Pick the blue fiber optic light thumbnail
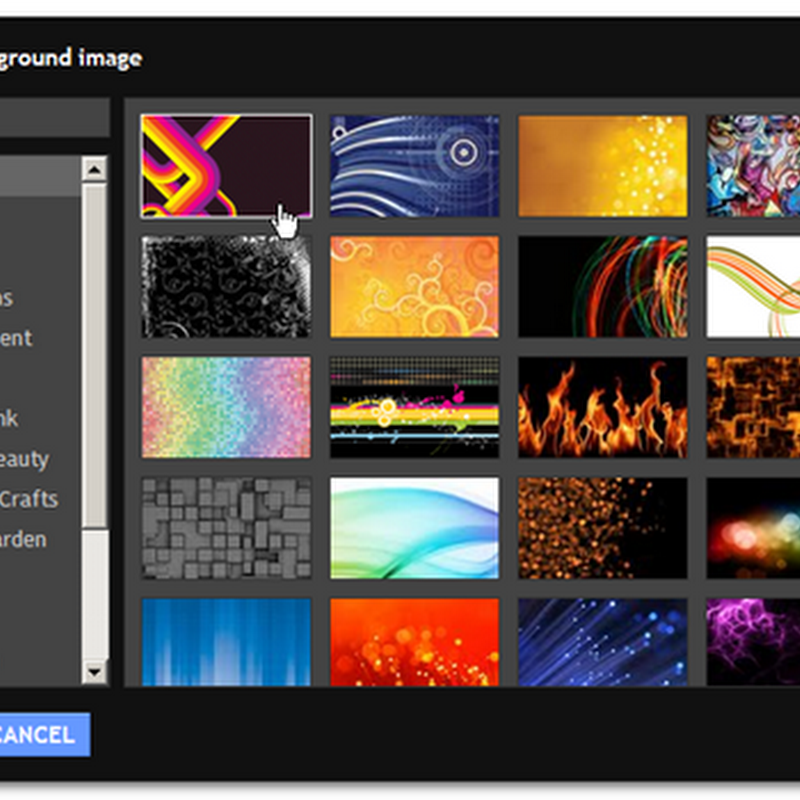This screenshot has height=800, width=800. [603, 642]
